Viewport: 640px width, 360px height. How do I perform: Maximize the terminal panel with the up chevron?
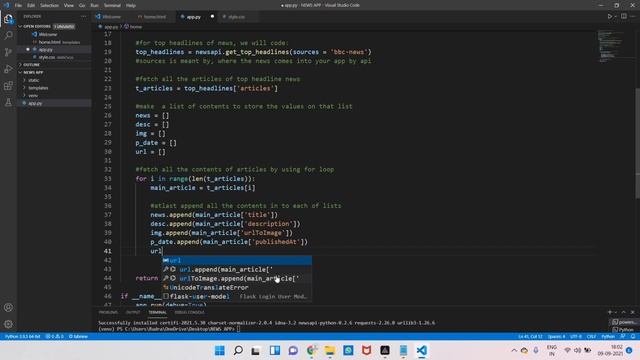624,312
